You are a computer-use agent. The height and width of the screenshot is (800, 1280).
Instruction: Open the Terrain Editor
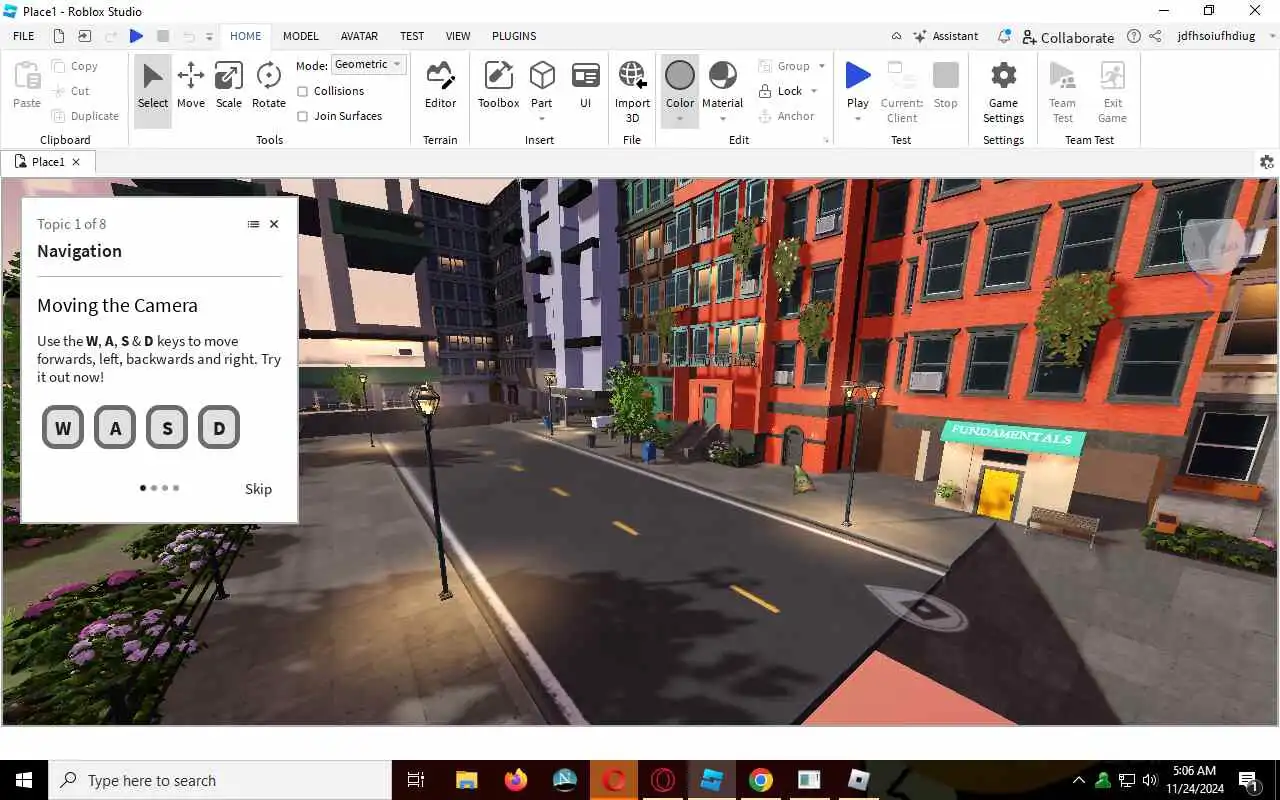click(440, 86)
